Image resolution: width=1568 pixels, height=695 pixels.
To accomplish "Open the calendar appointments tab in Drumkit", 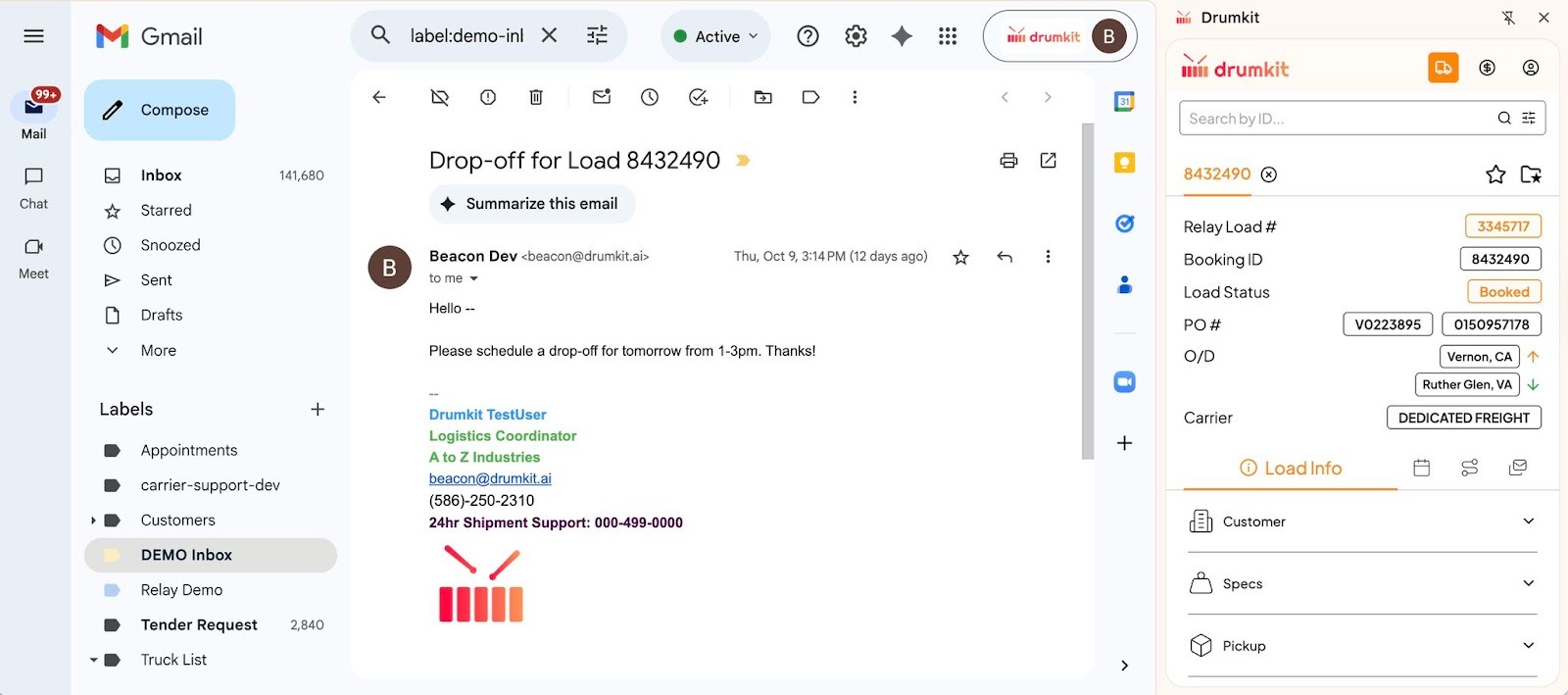I will (1422, 468).
